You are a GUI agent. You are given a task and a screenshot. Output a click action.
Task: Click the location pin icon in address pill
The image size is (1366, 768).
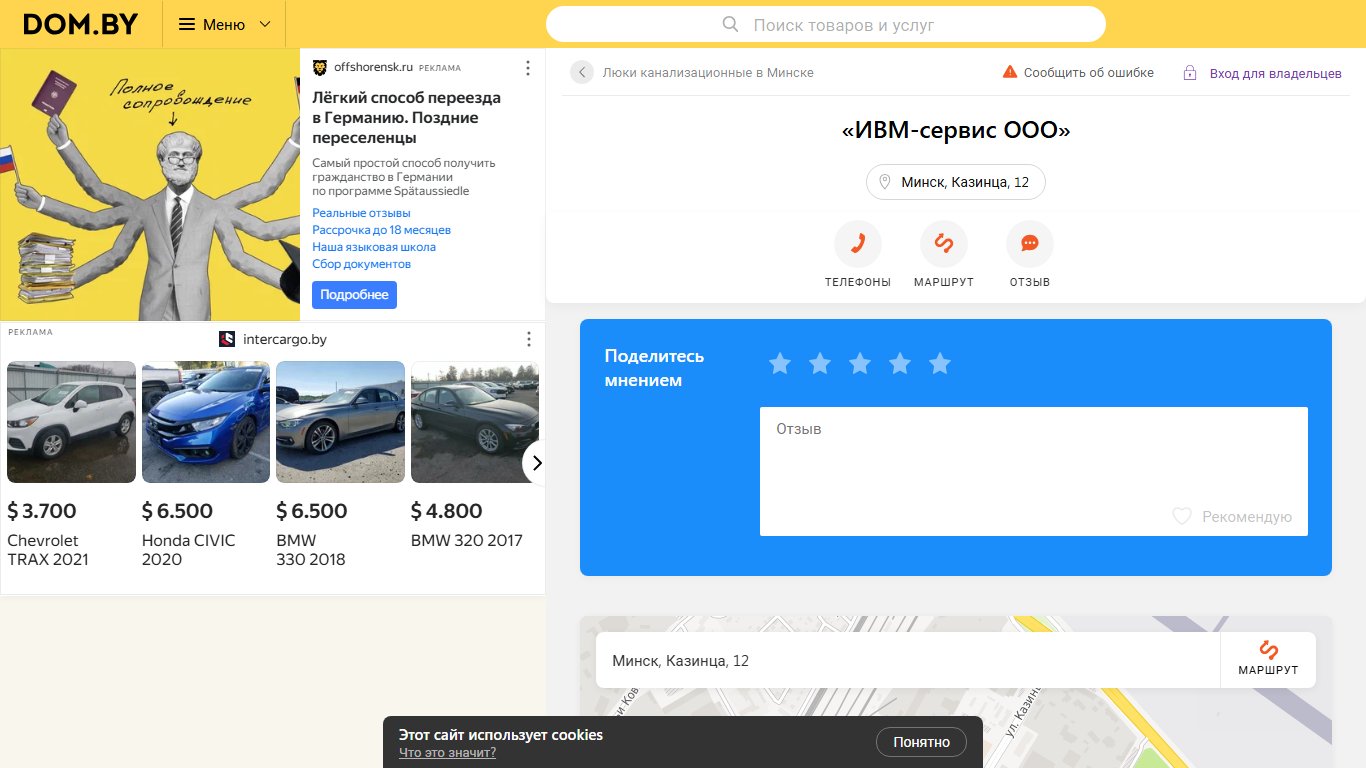click(884, 182)
